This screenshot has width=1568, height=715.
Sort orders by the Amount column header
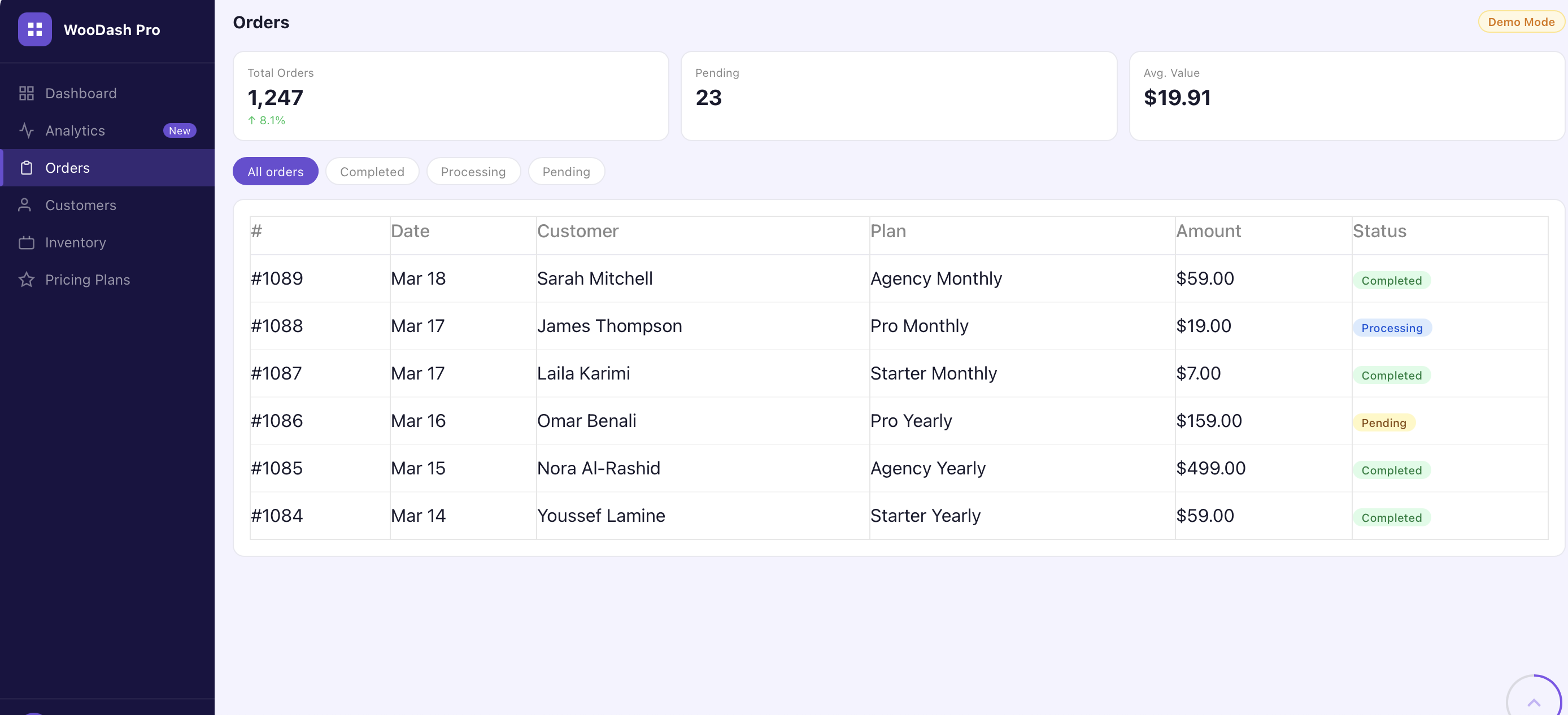pyautogui.click(x=1208, y=230)
